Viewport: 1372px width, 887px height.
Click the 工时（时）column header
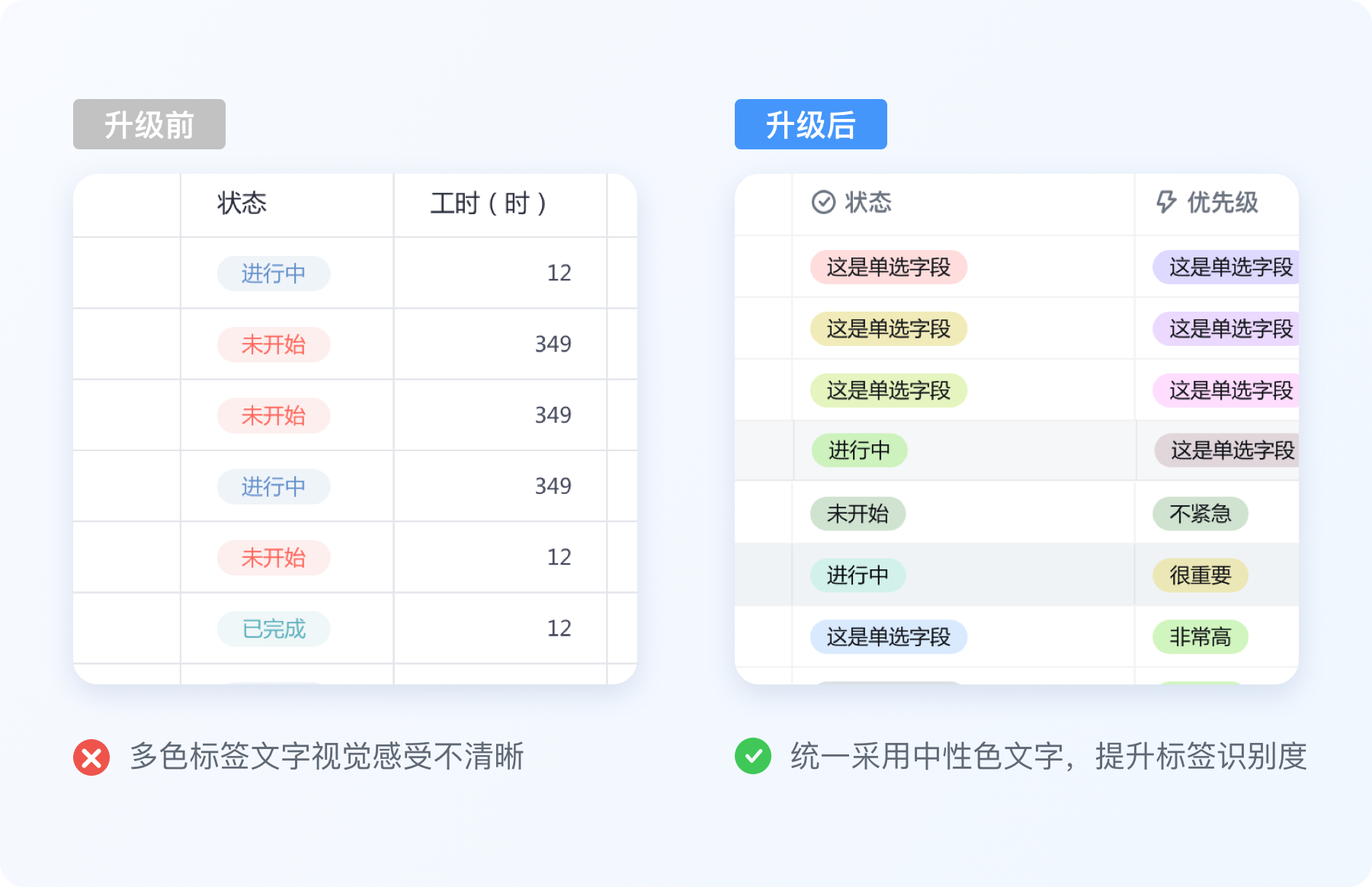click(488, 203)
